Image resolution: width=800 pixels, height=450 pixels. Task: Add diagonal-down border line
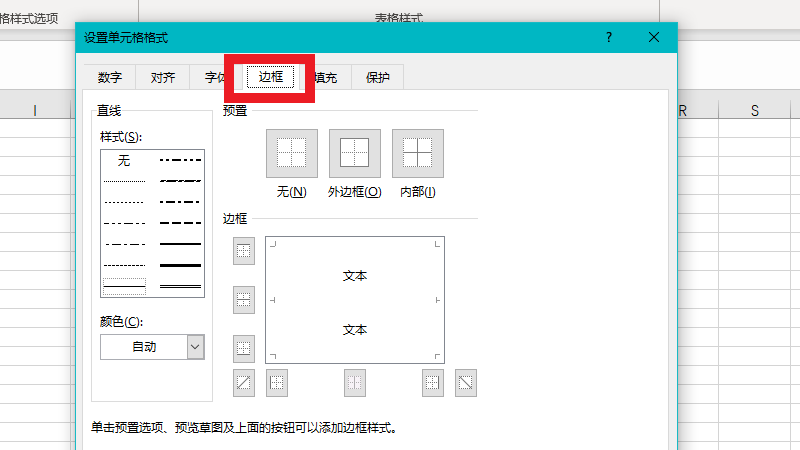pyautogui.click(x=465, y=381)
